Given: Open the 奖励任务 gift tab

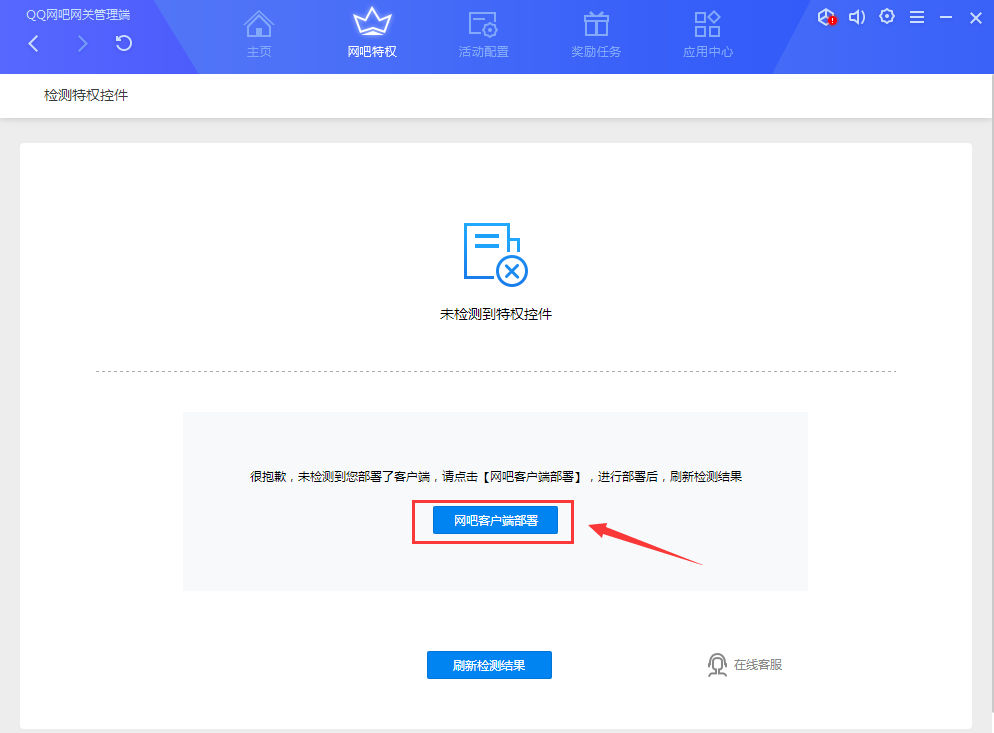Looking at the screenshot, I should tap(596, 34).
